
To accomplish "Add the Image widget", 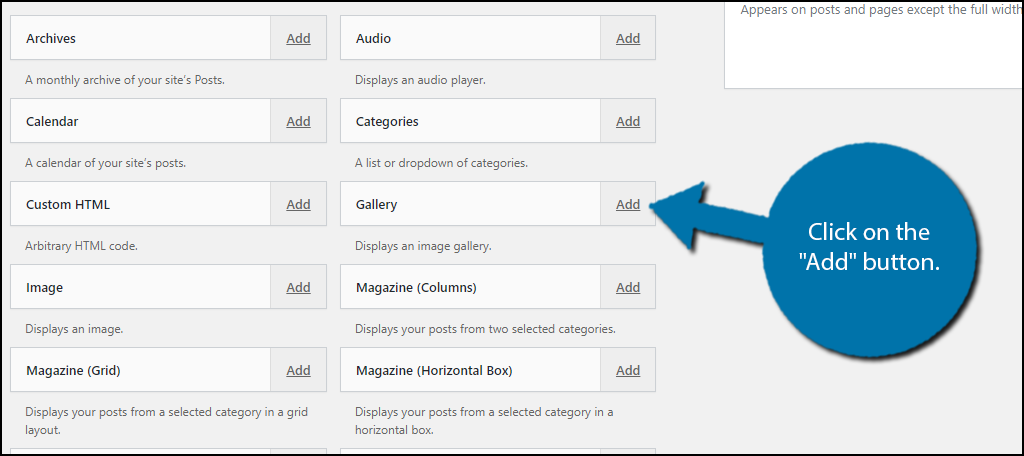I will (x=298, y=287).
